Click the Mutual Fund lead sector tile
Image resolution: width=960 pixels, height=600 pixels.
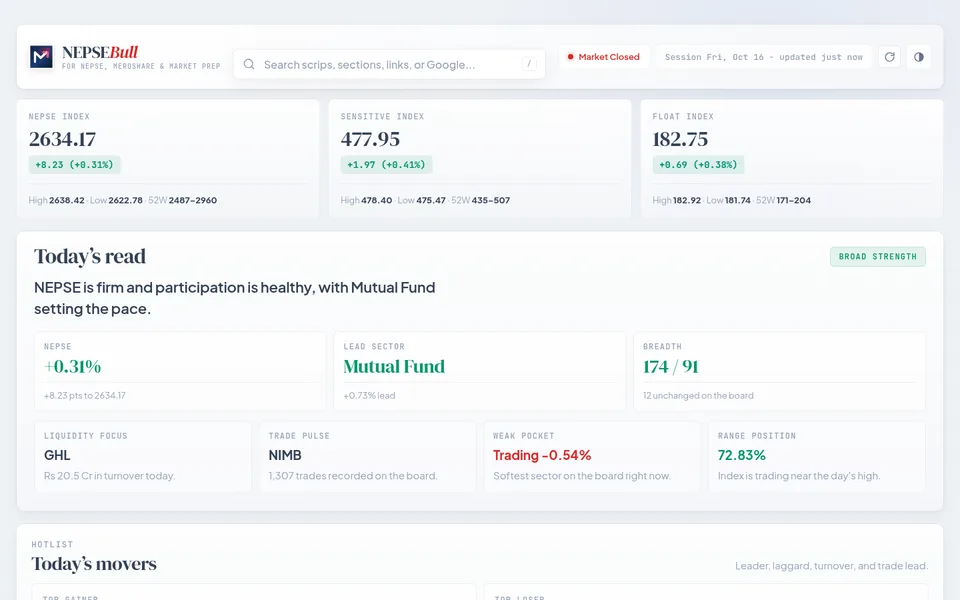click(x=480, y=371)
